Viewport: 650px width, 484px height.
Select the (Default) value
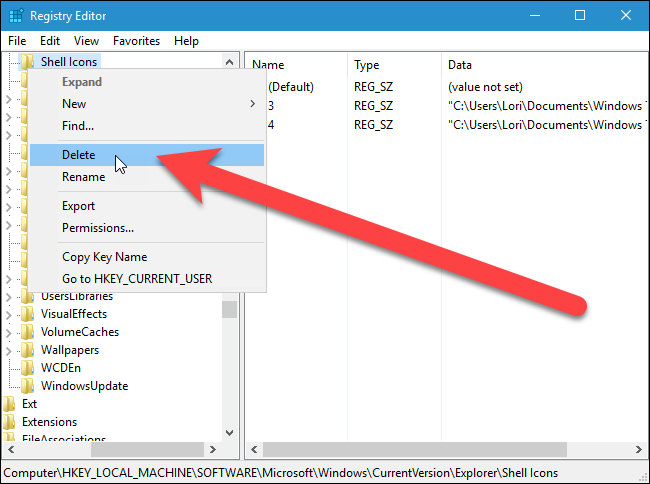(291, 87)
